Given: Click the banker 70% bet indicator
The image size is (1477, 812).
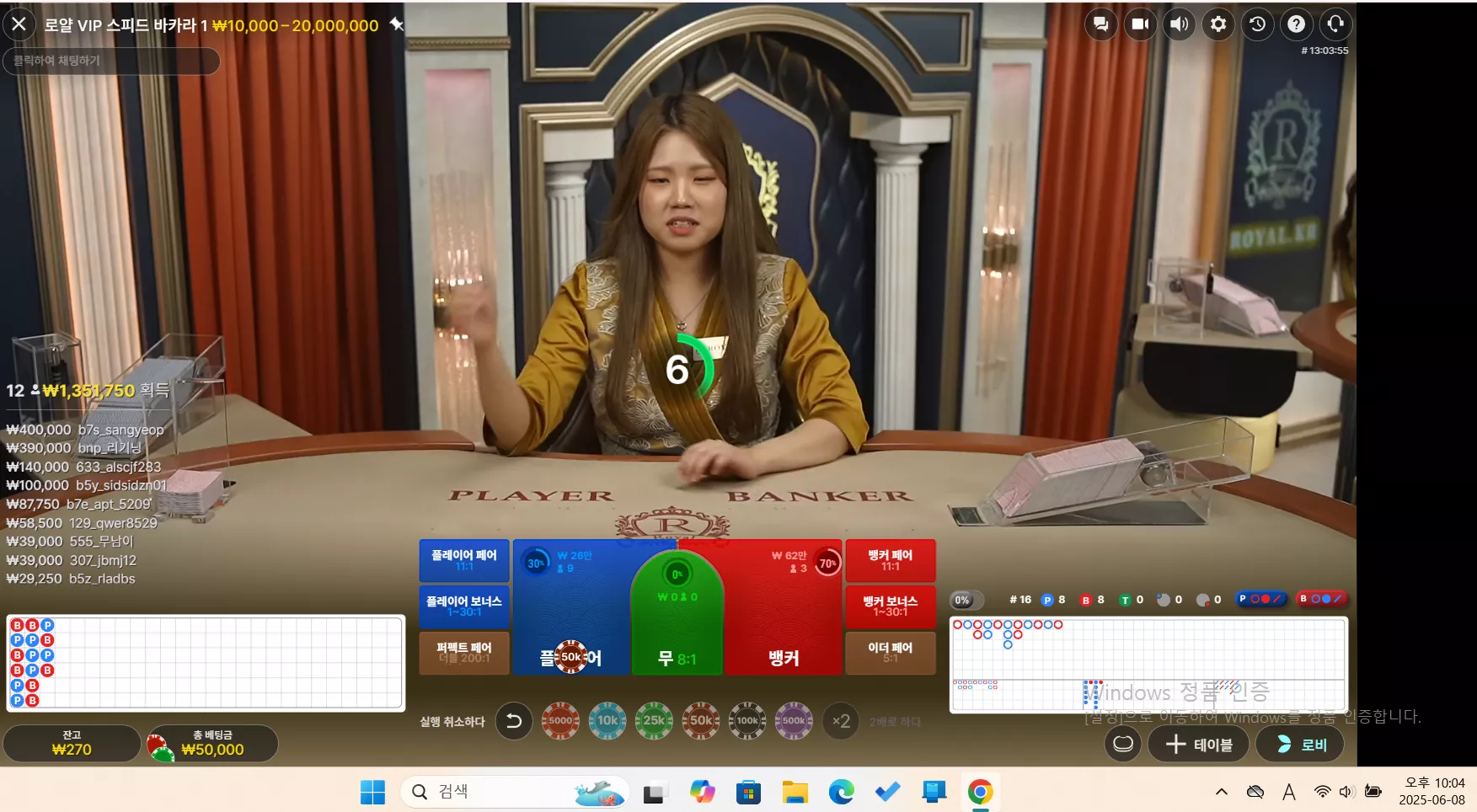Looking at the screenshot, I should click(828, 563).
